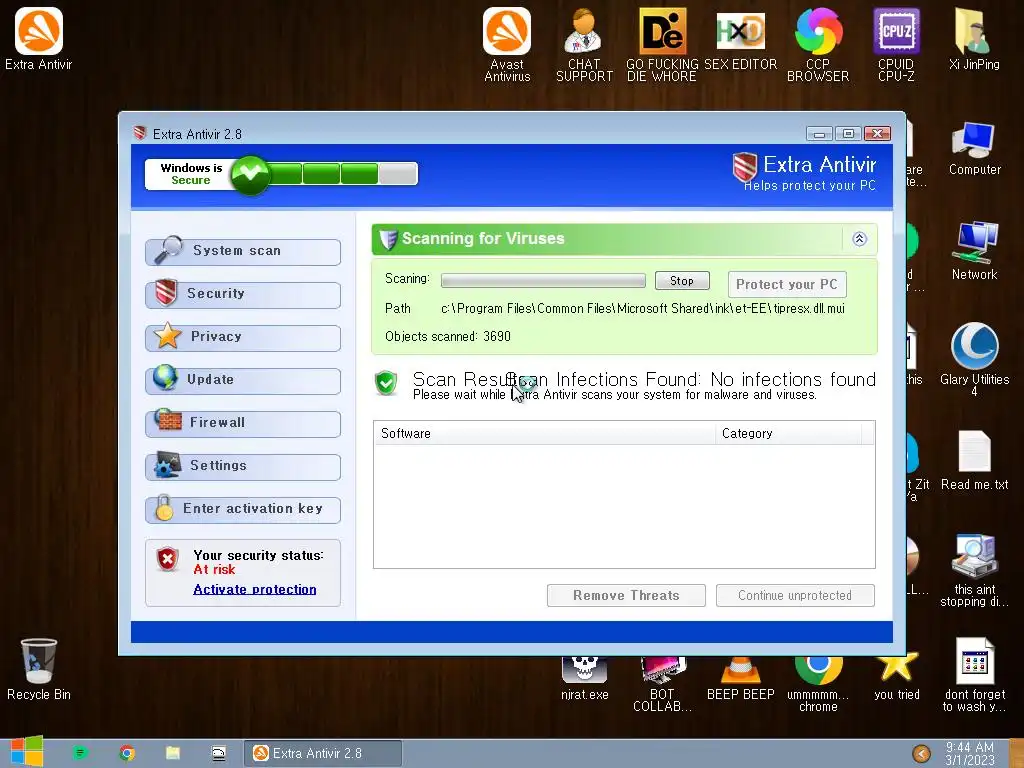The image size is (1024, 768).
Task: Open the Network desktop icon
Action: coord(974,251)
